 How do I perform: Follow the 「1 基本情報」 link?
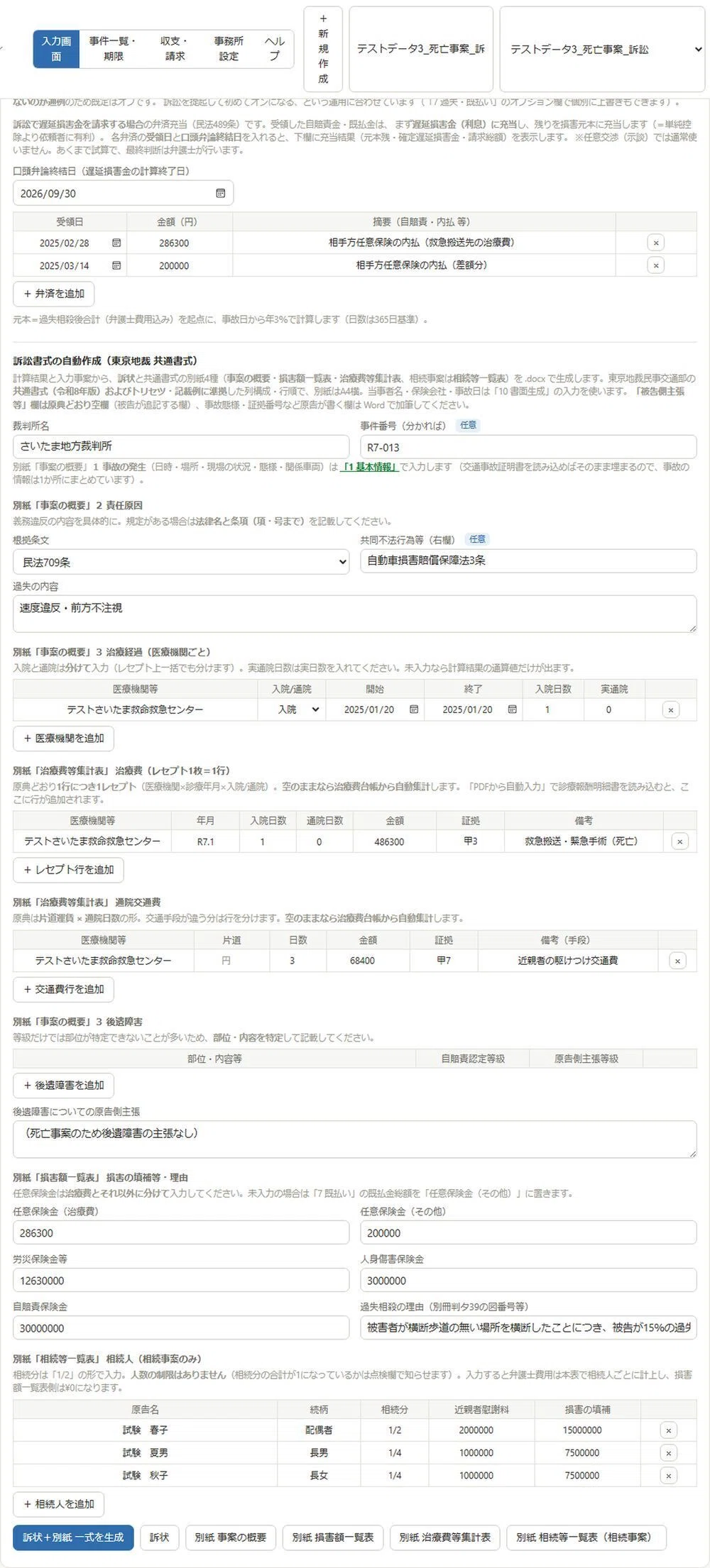pos(369,467)
